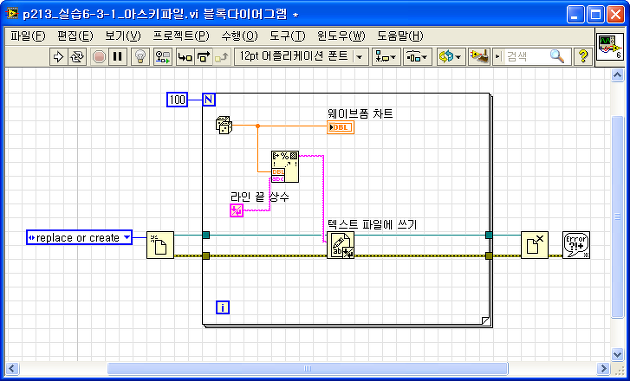Click the Step Out button
The image size is (630, 381).
pos(221,57)
